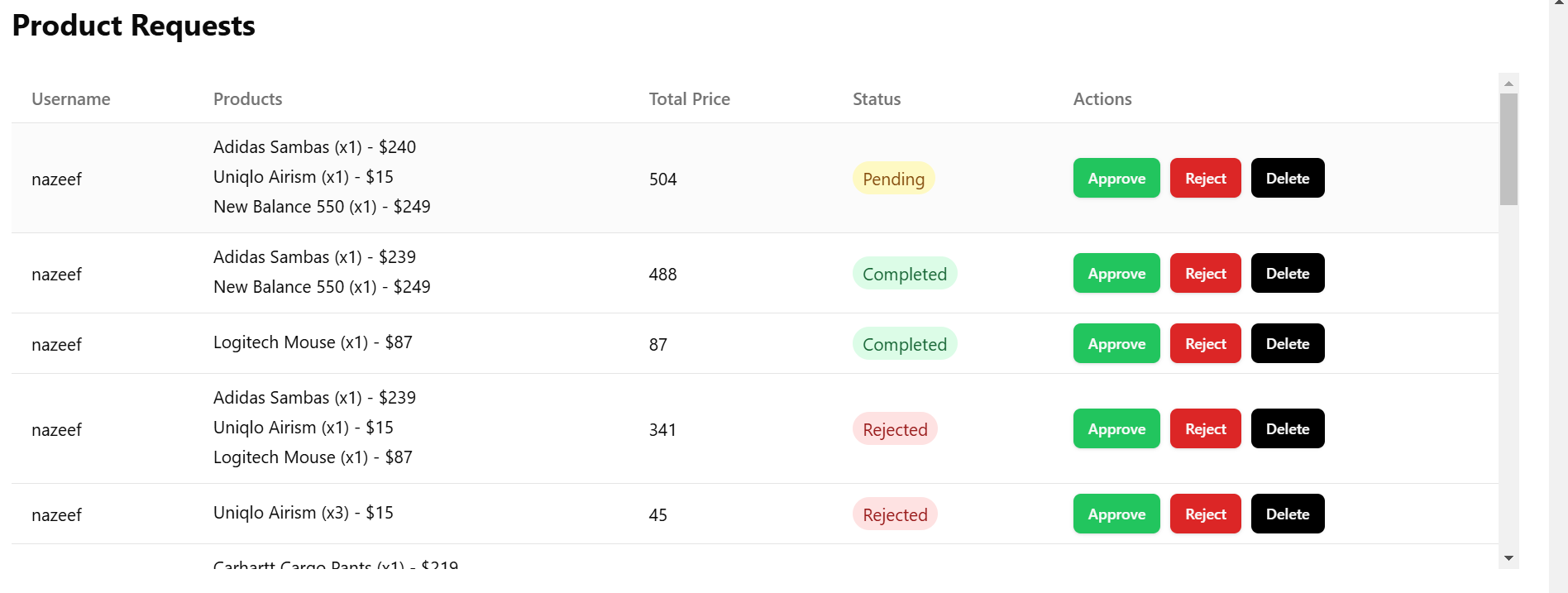1568x593 pixels.
Task: Approve the pending $504 request
Action: tap(1116, 178)
